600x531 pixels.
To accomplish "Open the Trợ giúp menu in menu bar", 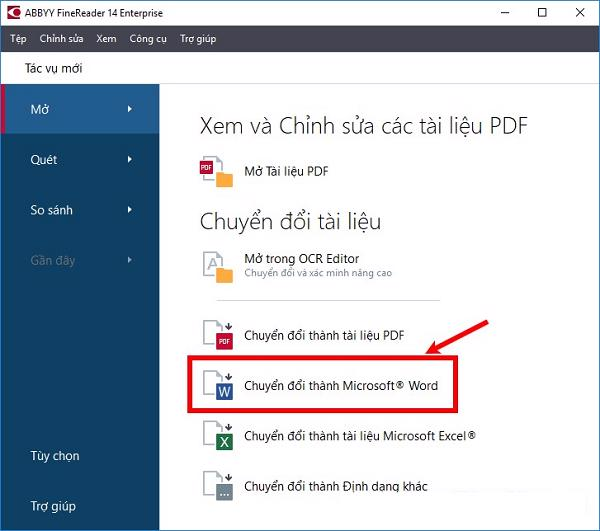I will [x=197, y=39].
